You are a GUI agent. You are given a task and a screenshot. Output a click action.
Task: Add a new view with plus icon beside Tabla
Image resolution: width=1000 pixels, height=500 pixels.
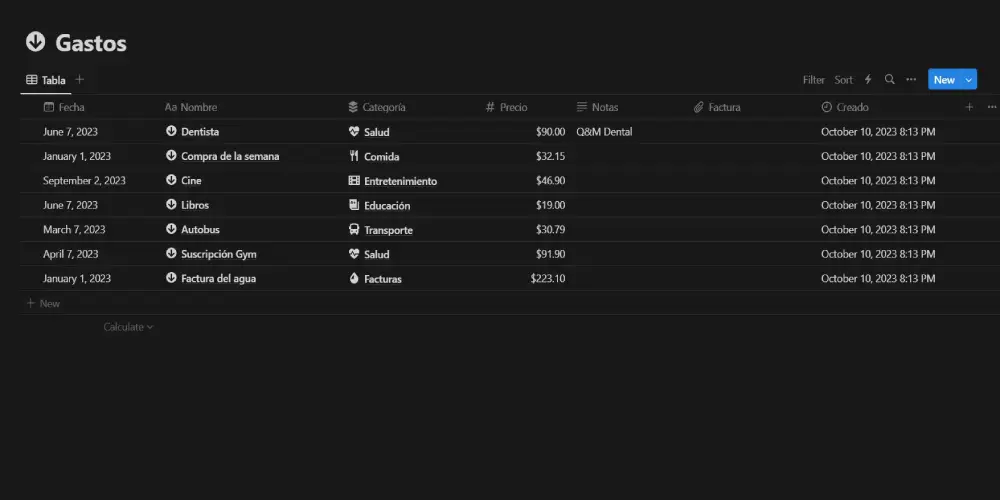point(80,80)
